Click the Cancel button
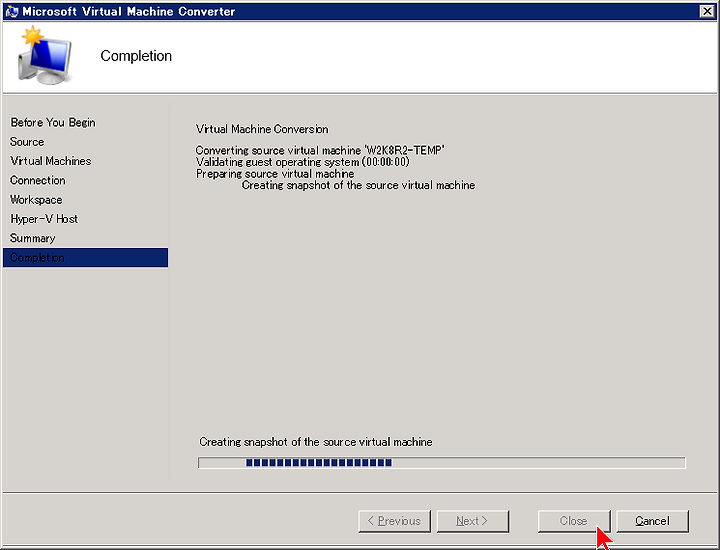The image size is (720, 550). 652,521
